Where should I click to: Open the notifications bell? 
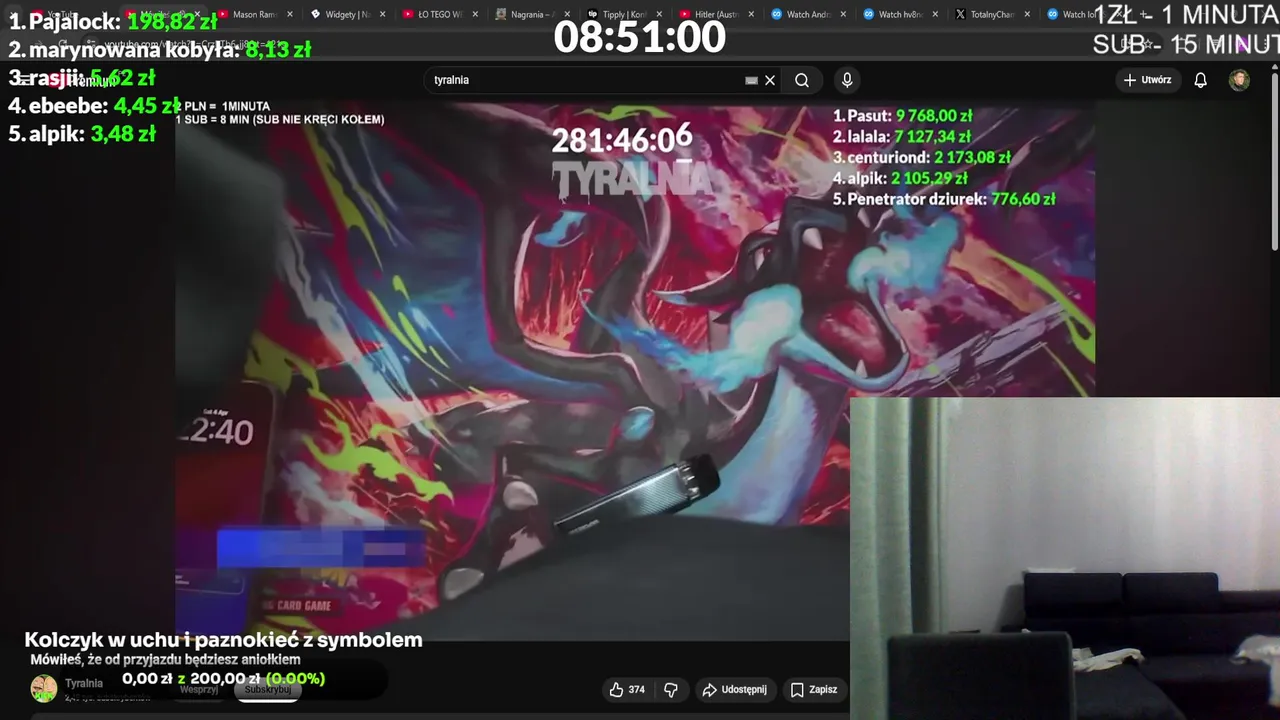tap(1201, 80)
